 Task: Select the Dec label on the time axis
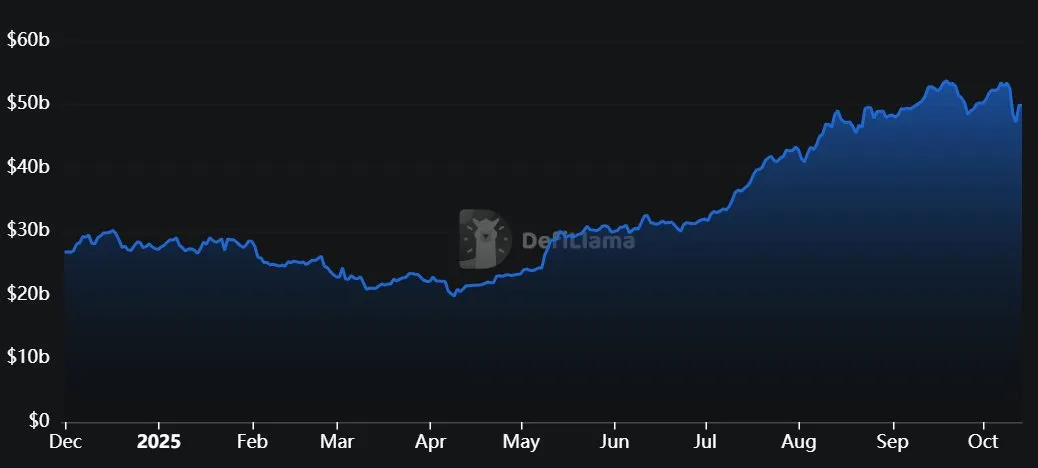(x=65, y=441)
